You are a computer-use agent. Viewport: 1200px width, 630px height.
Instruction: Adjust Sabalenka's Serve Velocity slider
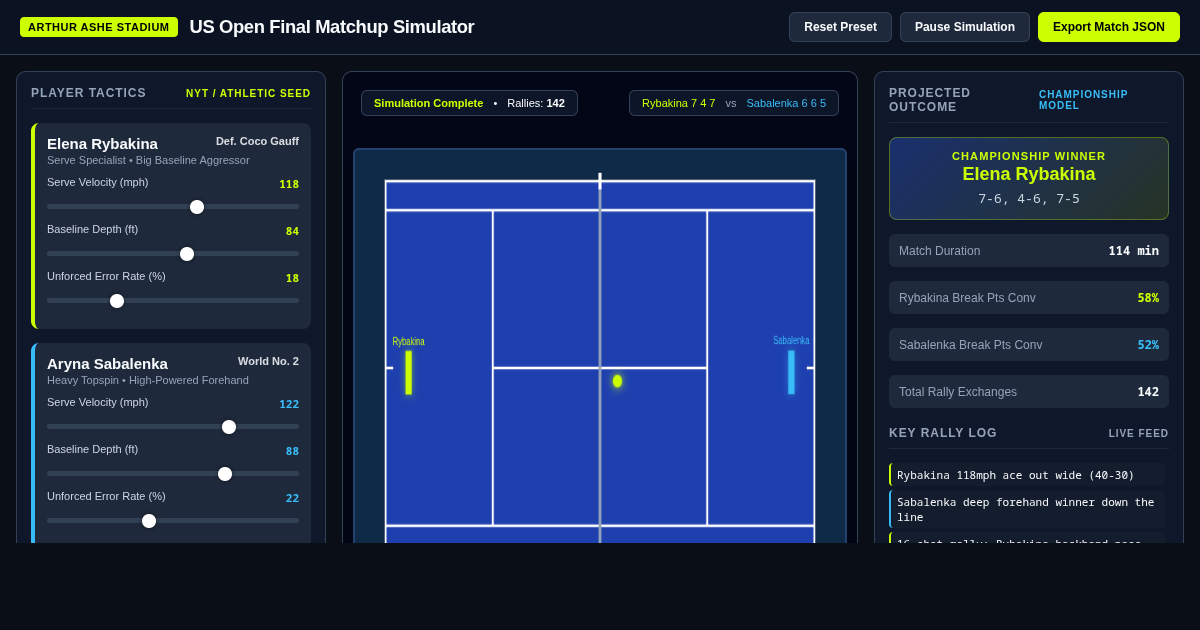point(173,427)
